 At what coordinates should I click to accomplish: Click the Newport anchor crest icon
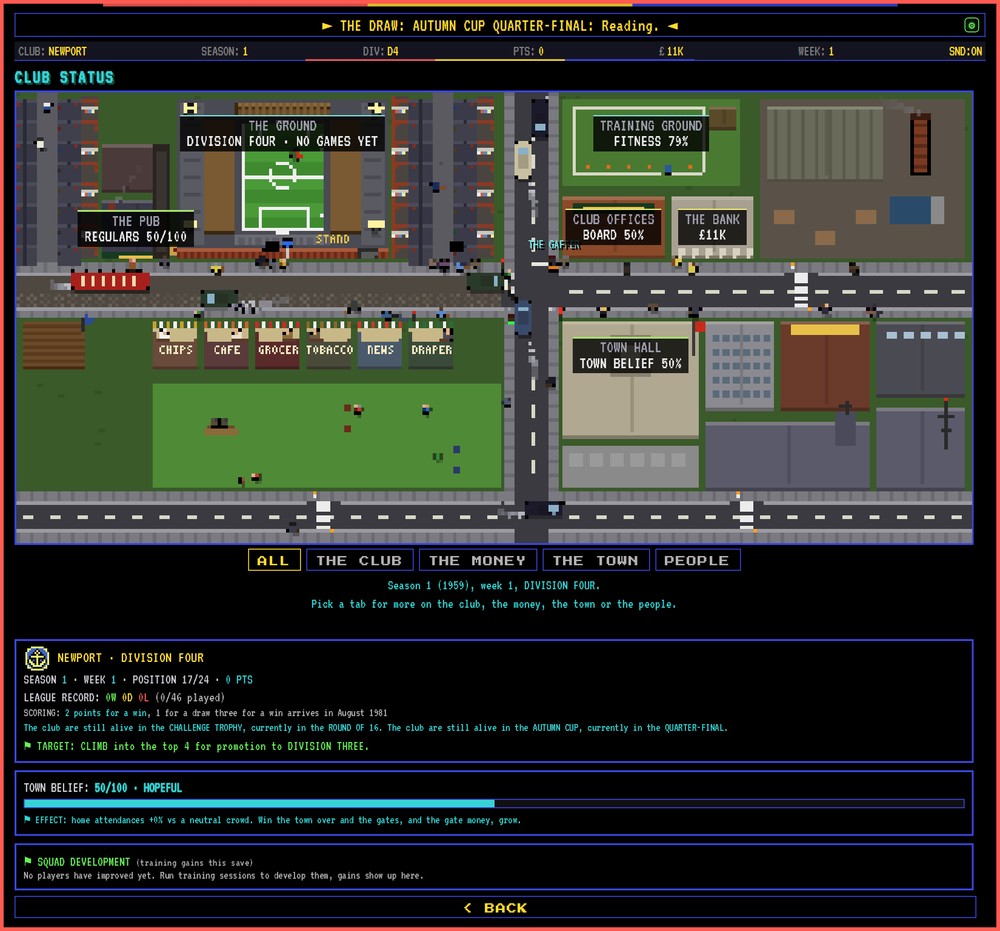pos(37,658)
